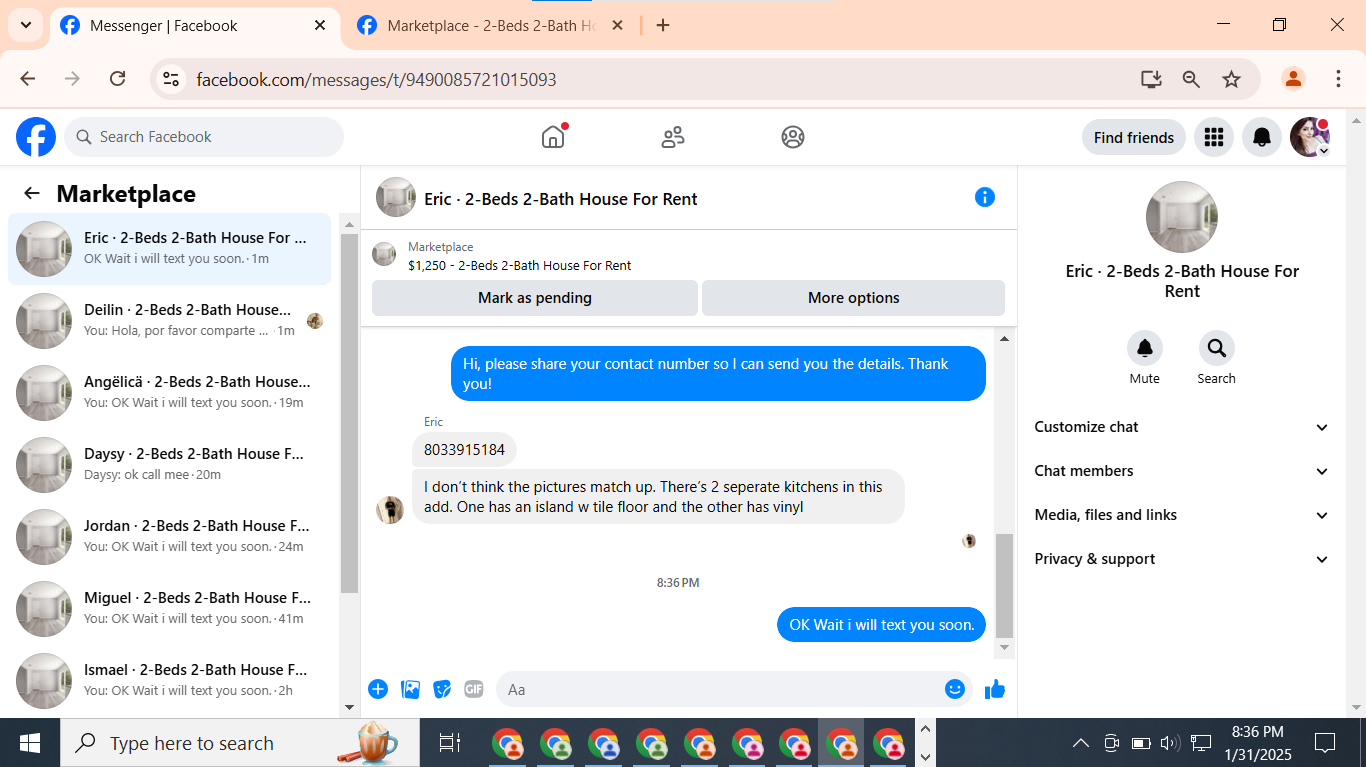Open Deilin conversation
1366x767 pixels.
(170, 321)
